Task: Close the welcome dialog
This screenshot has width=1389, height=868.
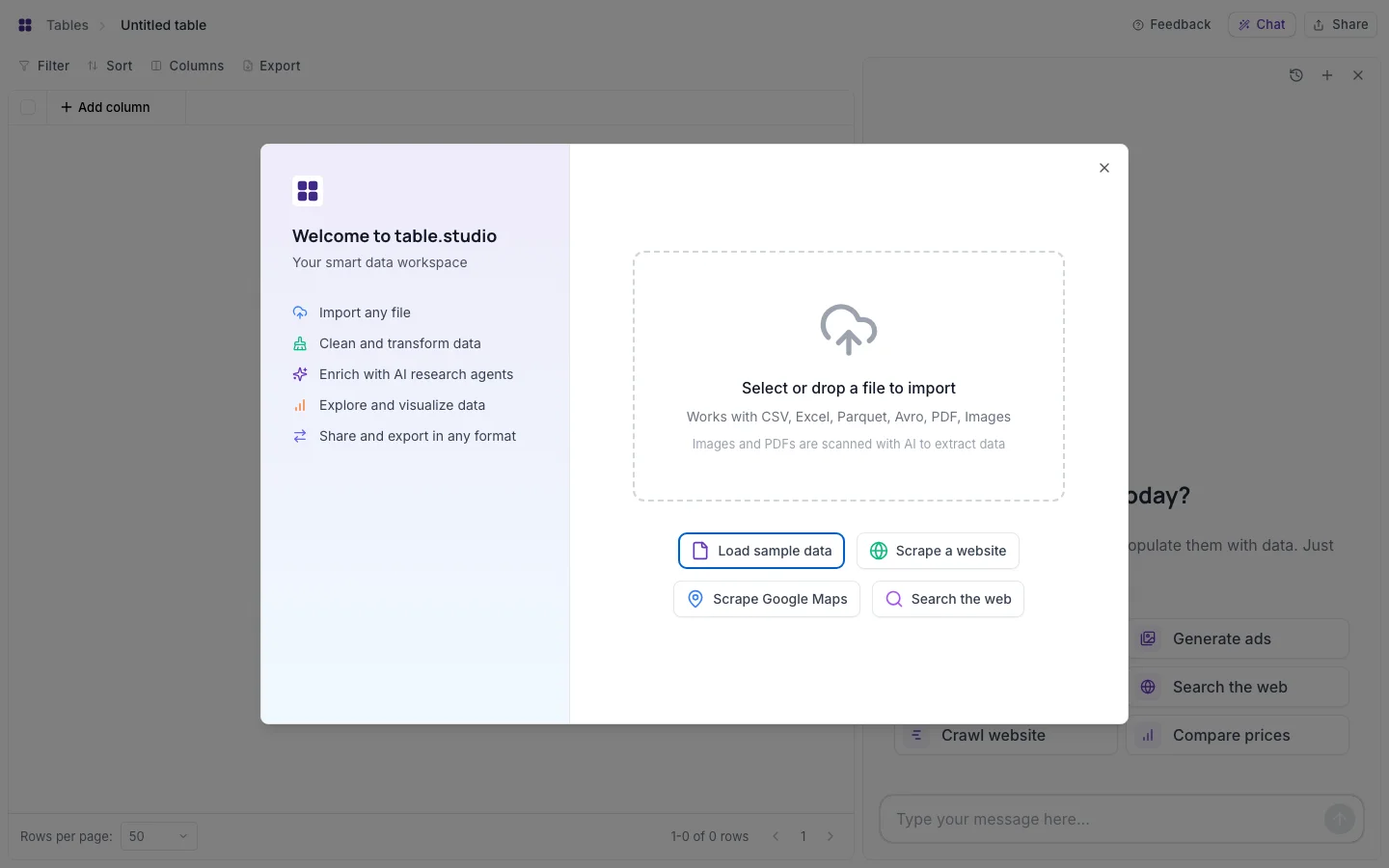Action: [x=1104, y=168]
